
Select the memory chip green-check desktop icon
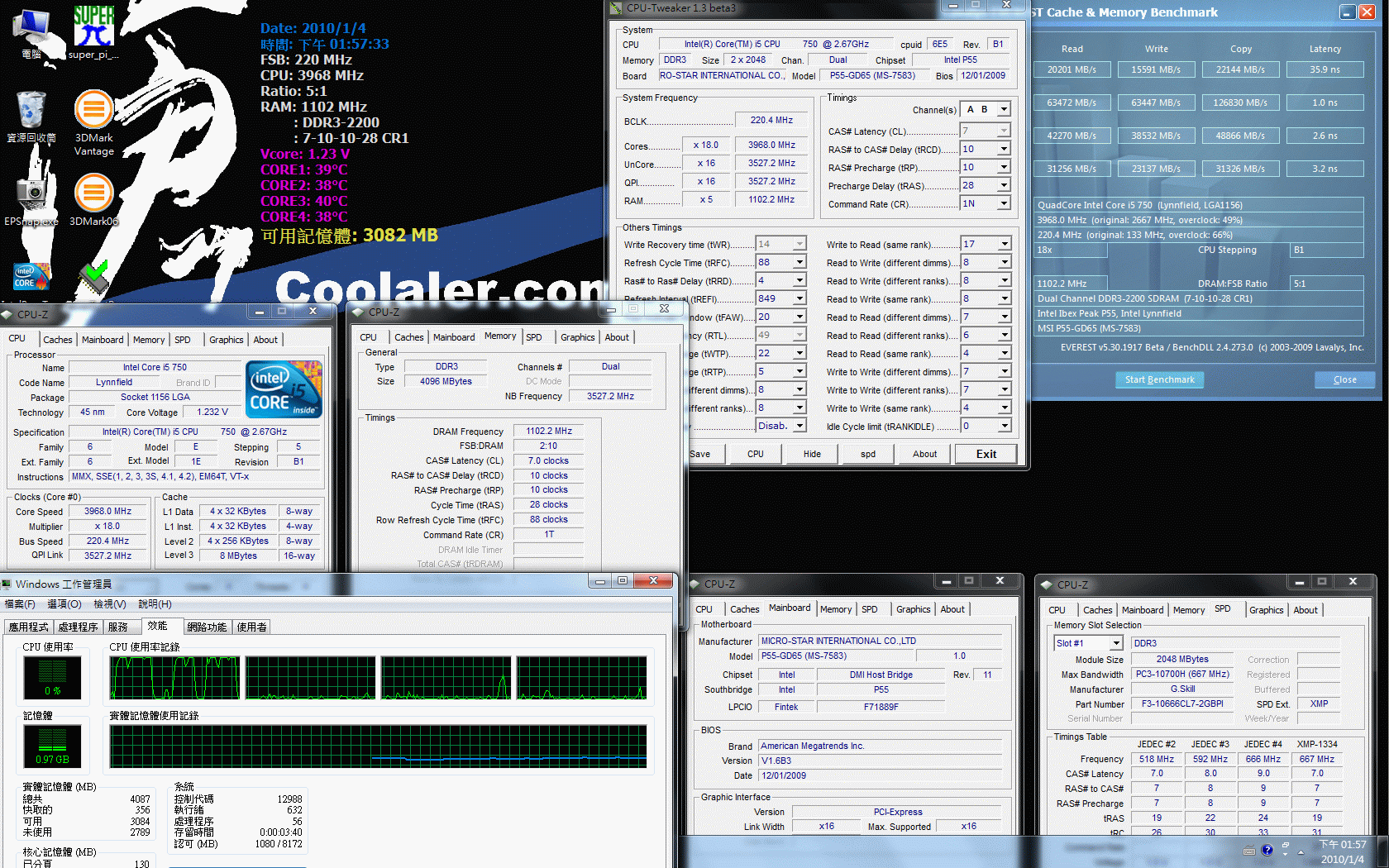pyautogui.click(x=93, y=278)
